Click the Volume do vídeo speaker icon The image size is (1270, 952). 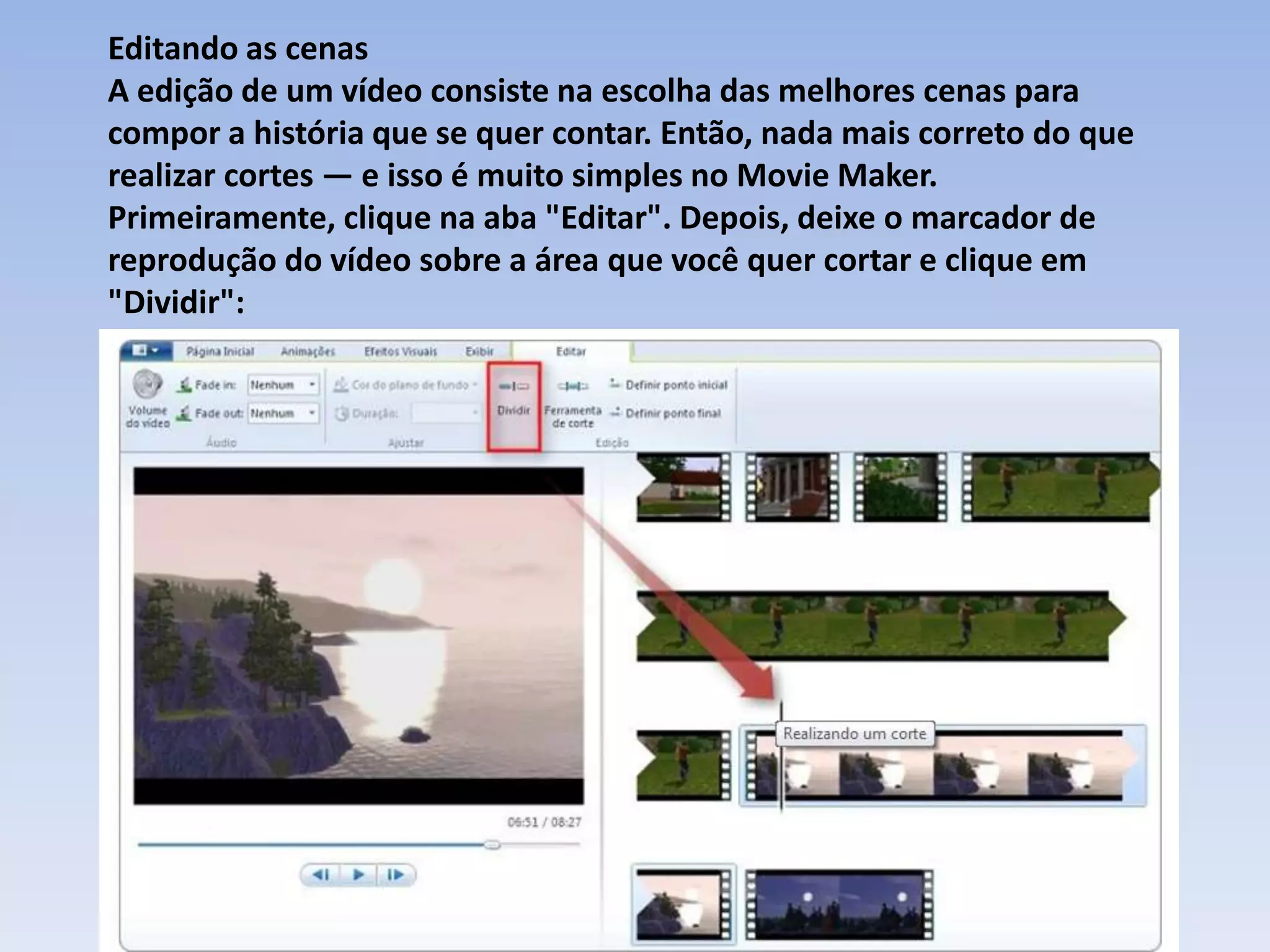(x=148, y=384)
